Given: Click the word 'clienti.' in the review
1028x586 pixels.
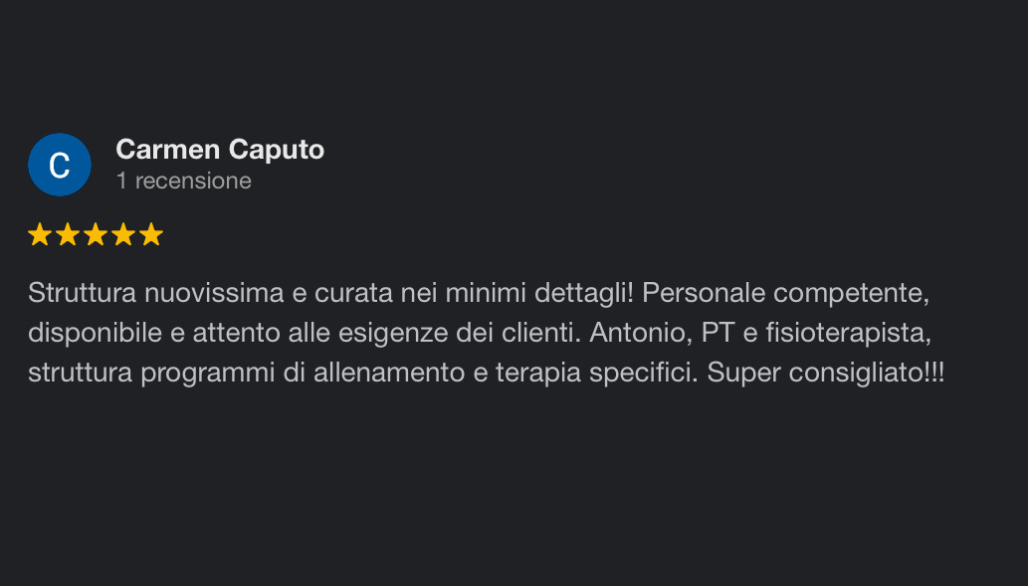Looking at the screenshot, I should [542, 333].
